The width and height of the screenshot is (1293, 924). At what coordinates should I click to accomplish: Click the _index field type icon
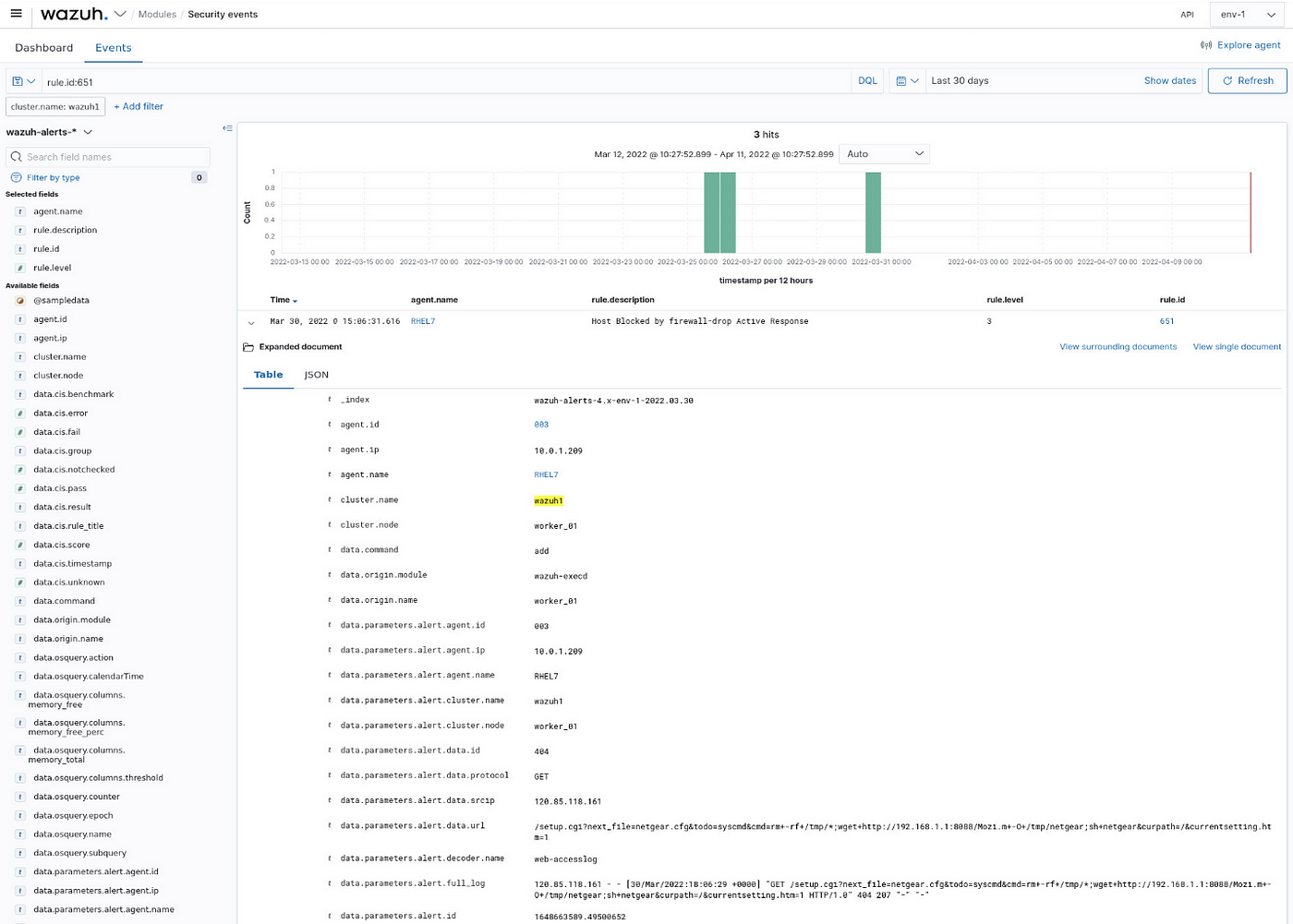[330, 400]
